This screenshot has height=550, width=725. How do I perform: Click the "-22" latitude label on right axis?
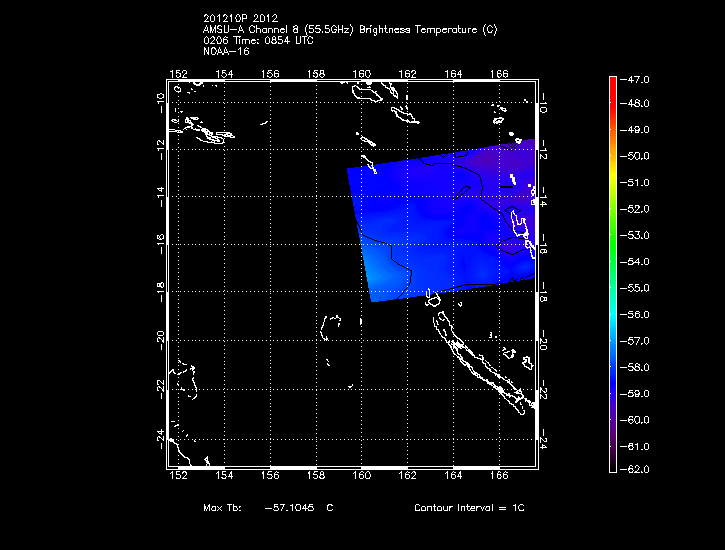pos(544,390)
